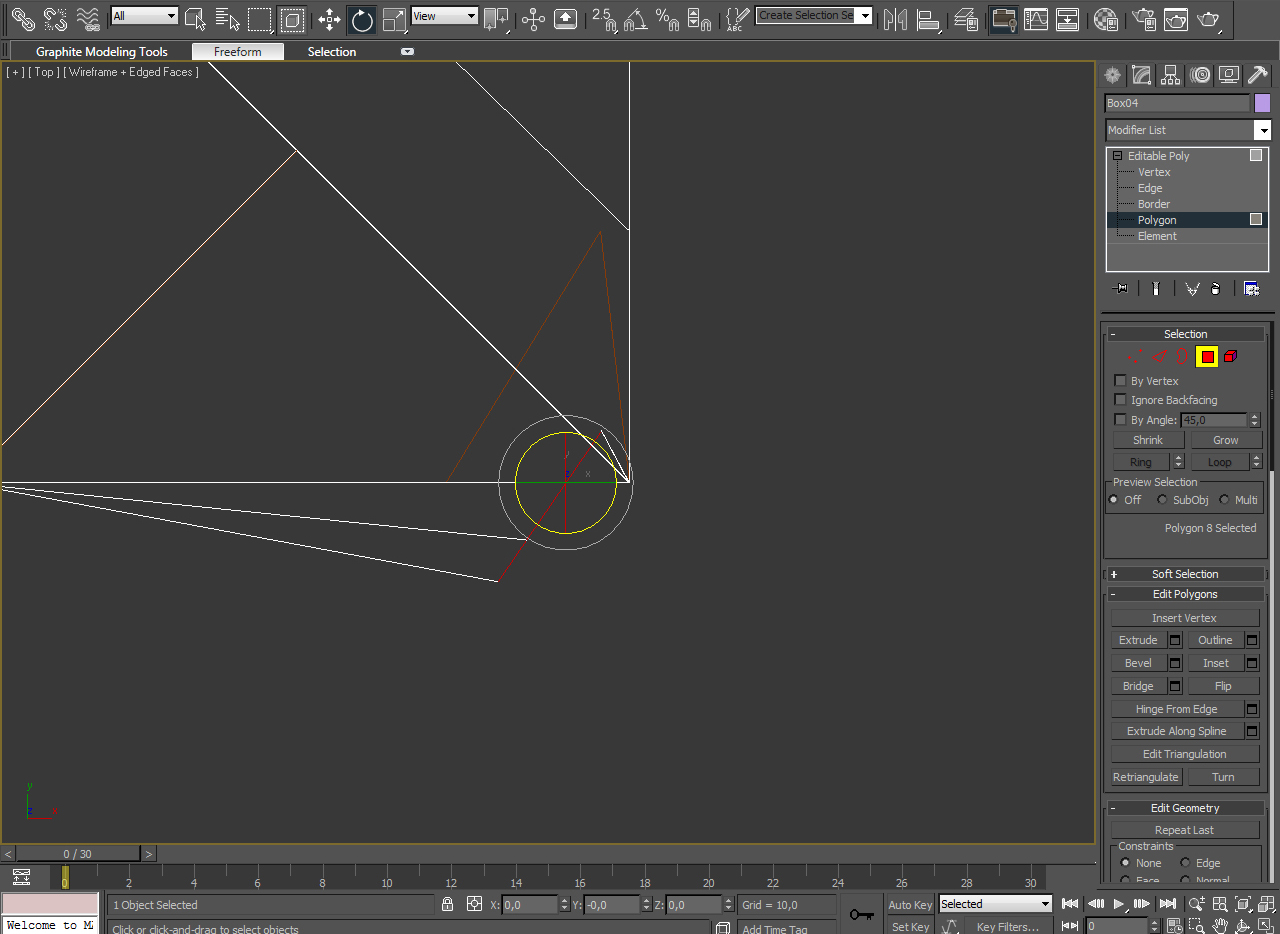Image resolution: width=1280 pixels, height=934 pixels.
Task: Activate the Select and Rotate tool
Action: coord(362,18)
